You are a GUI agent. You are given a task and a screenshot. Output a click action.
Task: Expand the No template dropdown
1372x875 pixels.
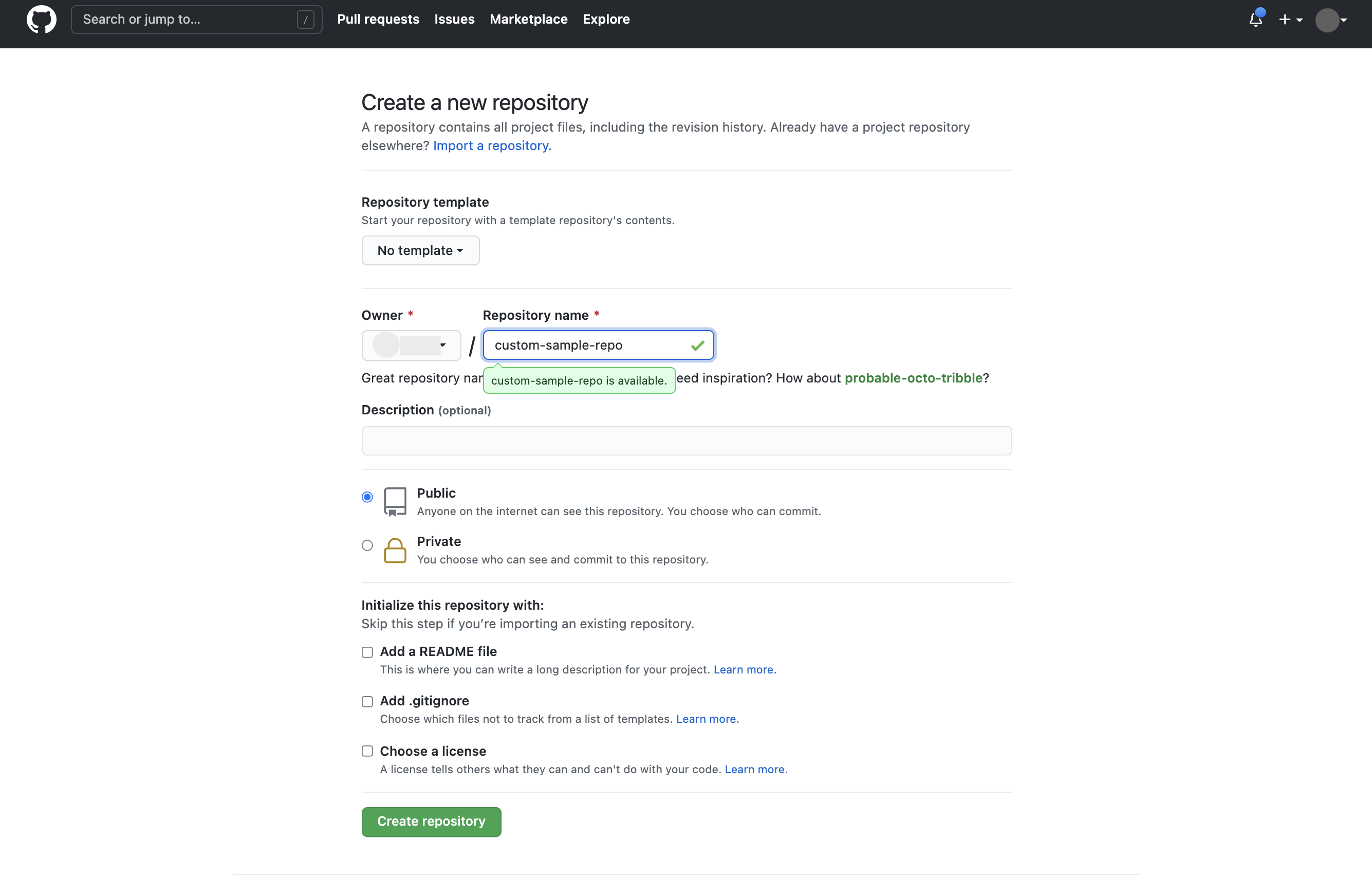(420, 250)
